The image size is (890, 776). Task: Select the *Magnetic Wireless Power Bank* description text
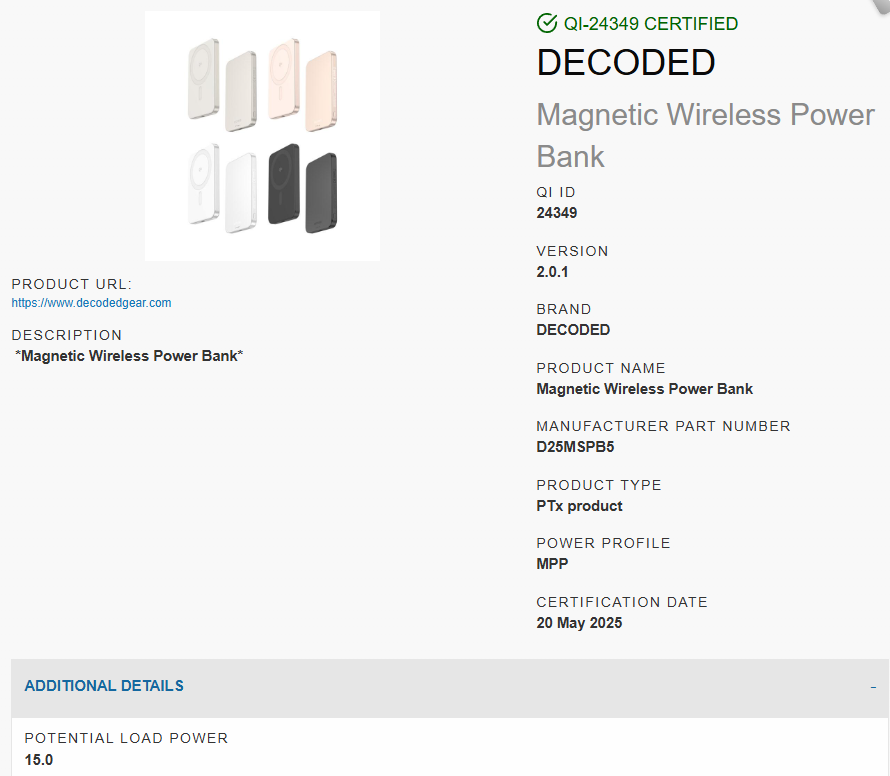click(129, 356)
